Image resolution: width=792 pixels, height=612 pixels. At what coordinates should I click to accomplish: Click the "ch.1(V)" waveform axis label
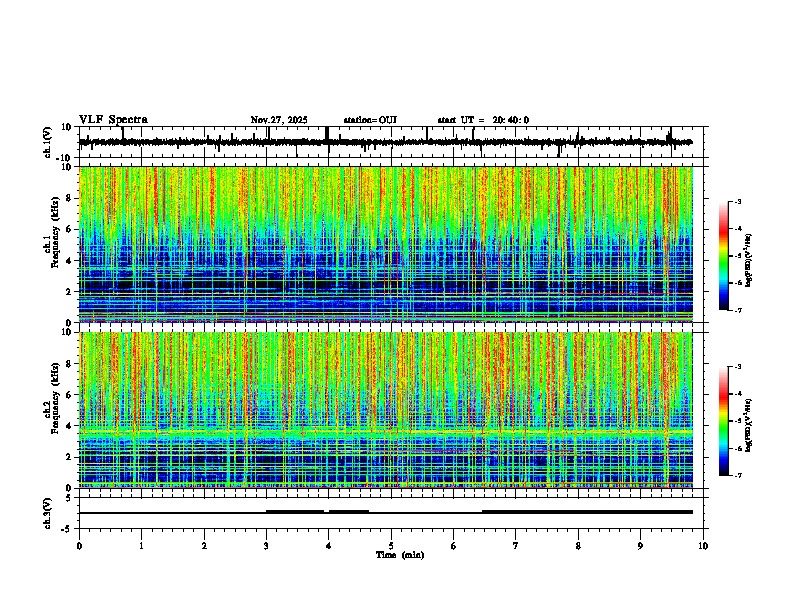click(48, 142)
